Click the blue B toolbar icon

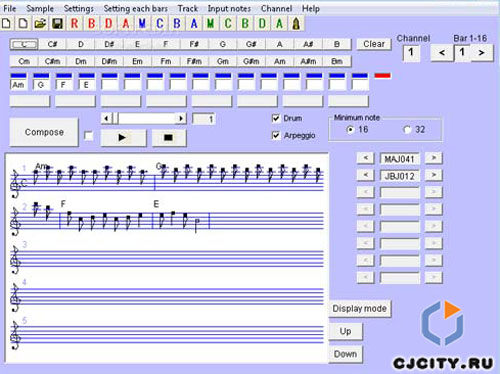(177, 24)
